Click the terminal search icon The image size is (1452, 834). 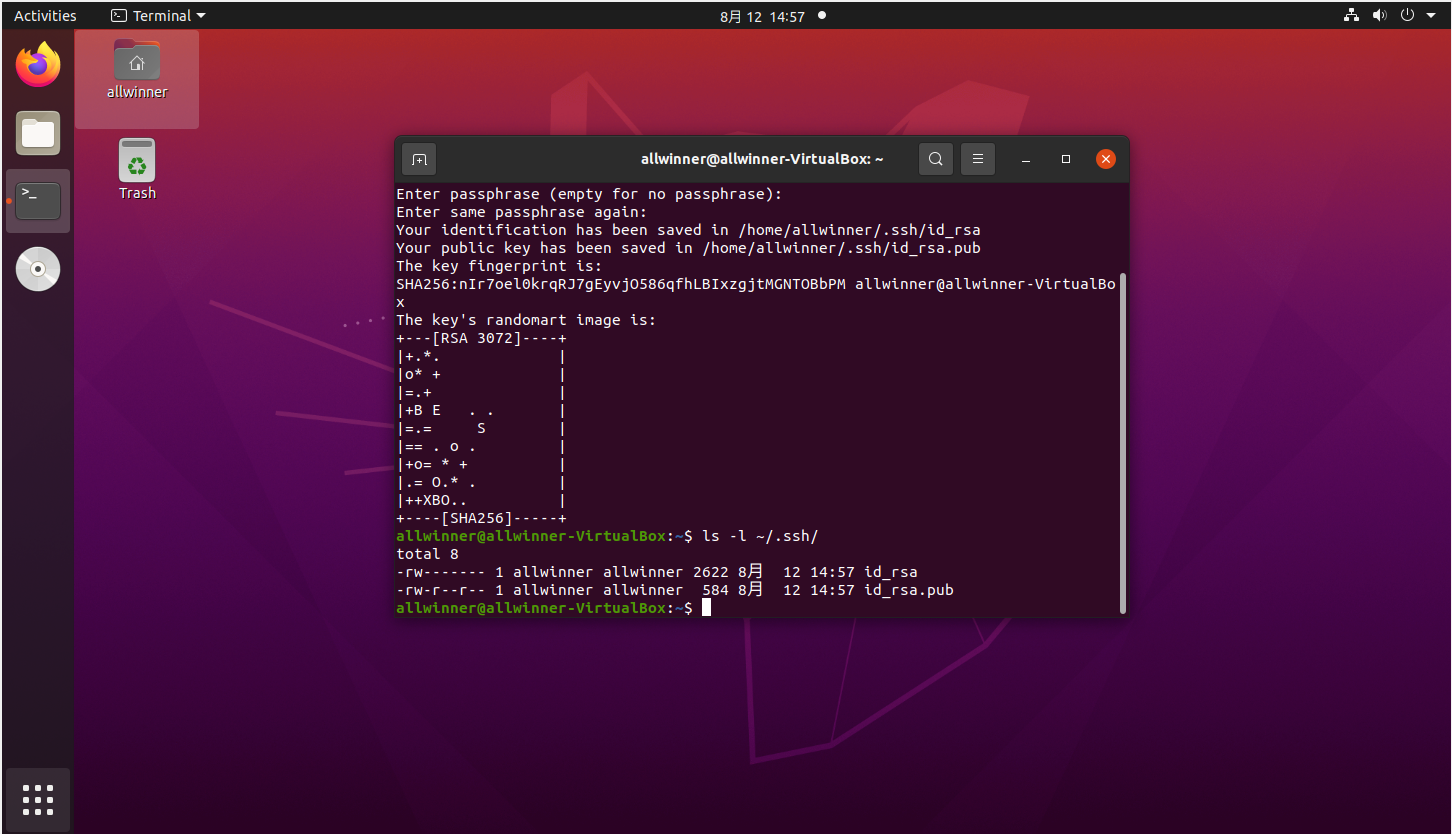[935, 159]
